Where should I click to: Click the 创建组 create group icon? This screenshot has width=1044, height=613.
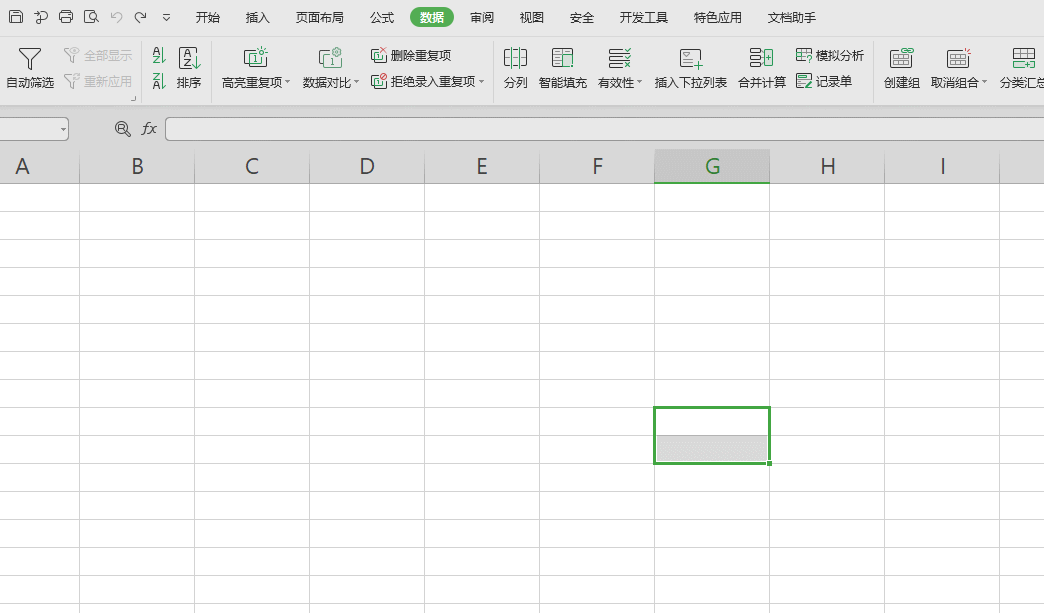pos(902,58)
